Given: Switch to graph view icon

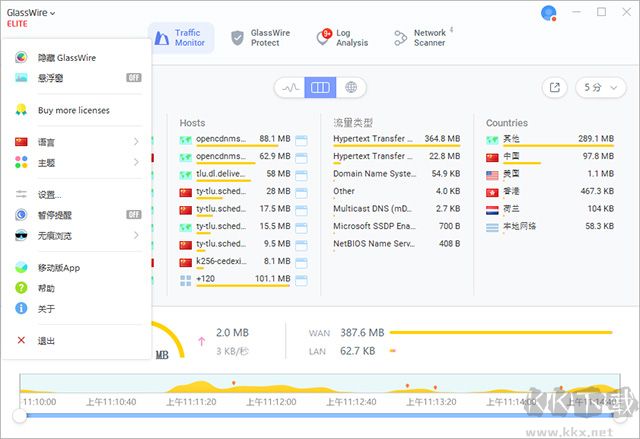Looking at the screenshot, I should pyautogui.click(x=290, y=88).
